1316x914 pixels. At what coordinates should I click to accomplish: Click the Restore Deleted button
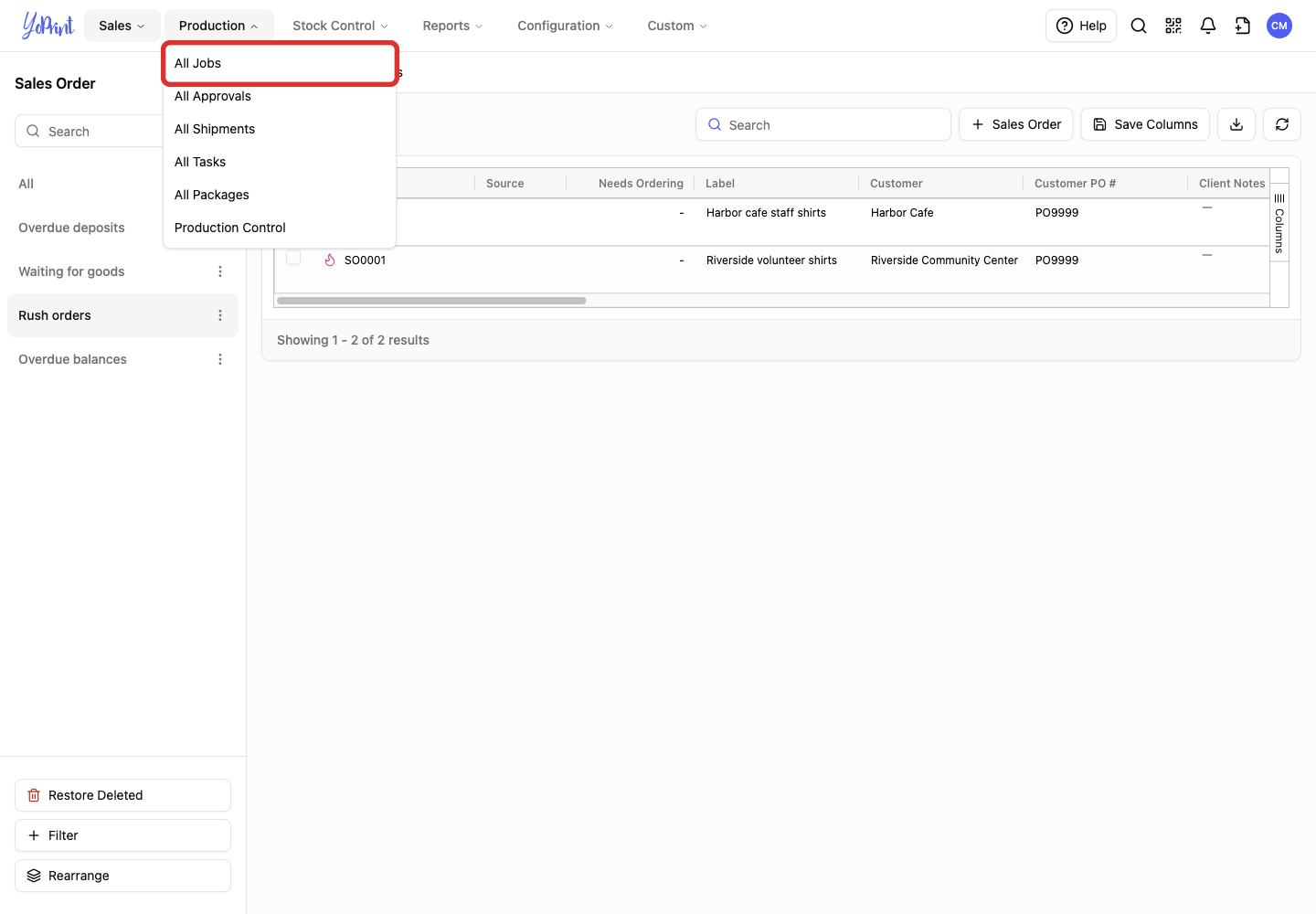[x=122, y=795]
